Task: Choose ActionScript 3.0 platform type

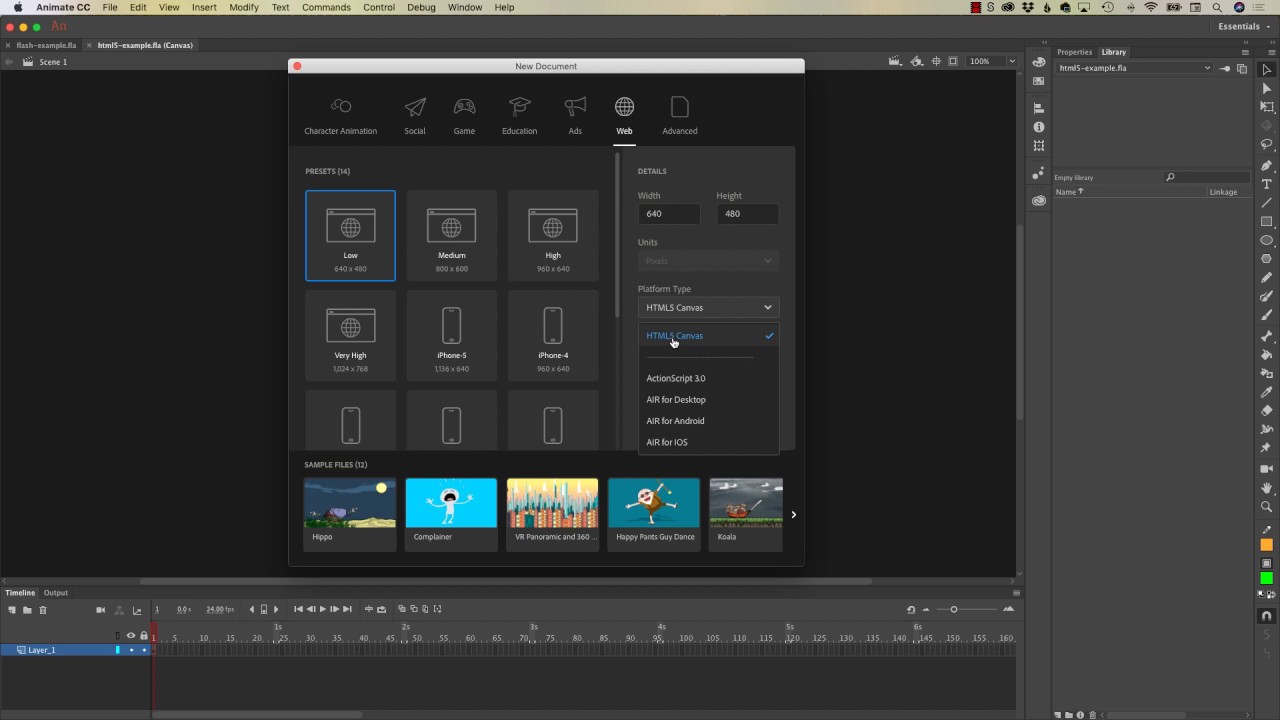Action: click(x=676, y=378)
